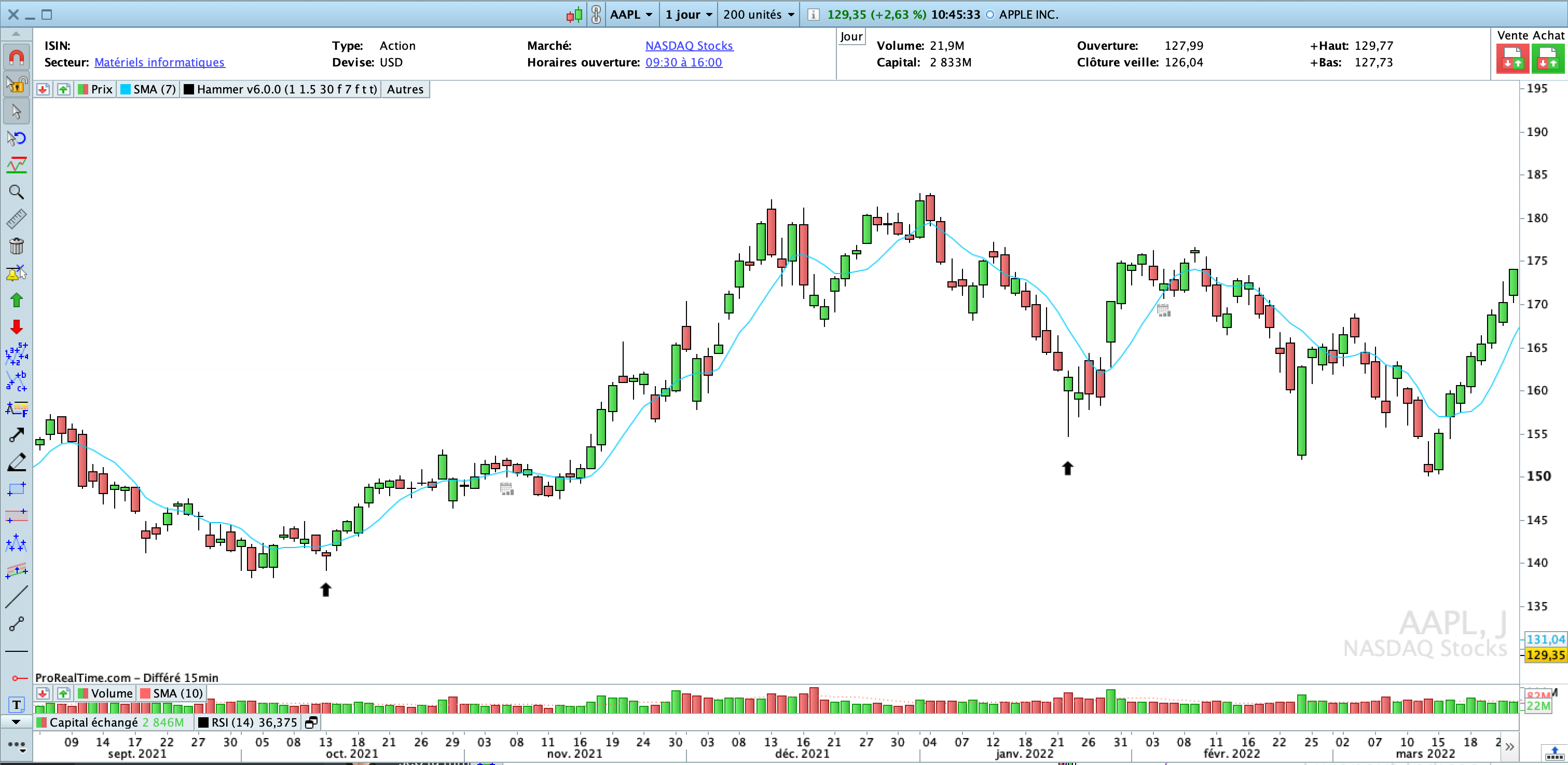Open the 09:30 à 16:00 hours link
This screenshot has height=765, width=1568.
[x=683, y=62]
